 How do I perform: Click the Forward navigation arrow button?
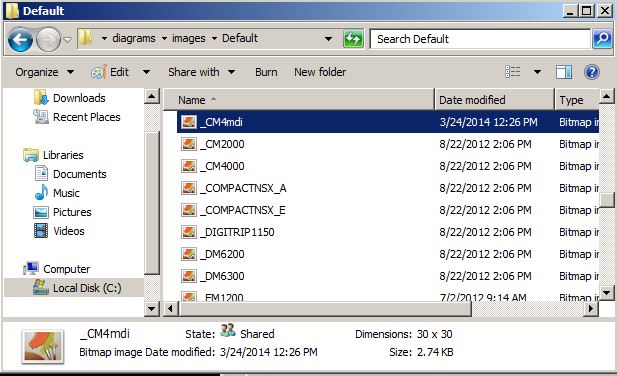(x=48, y=39)
